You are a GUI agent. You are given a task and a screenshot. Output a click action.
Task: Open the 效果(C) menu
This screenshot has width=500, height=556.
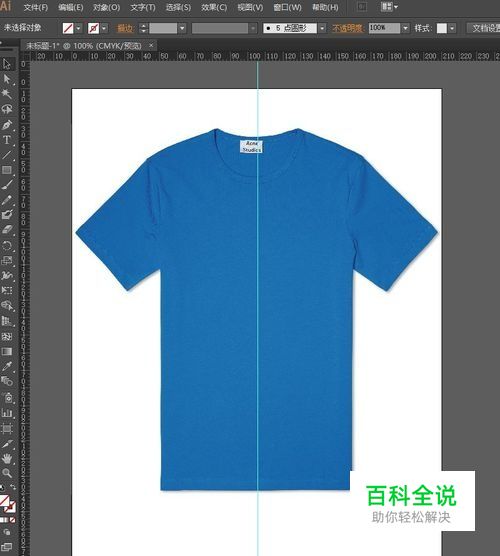click(x=214, y=7)
